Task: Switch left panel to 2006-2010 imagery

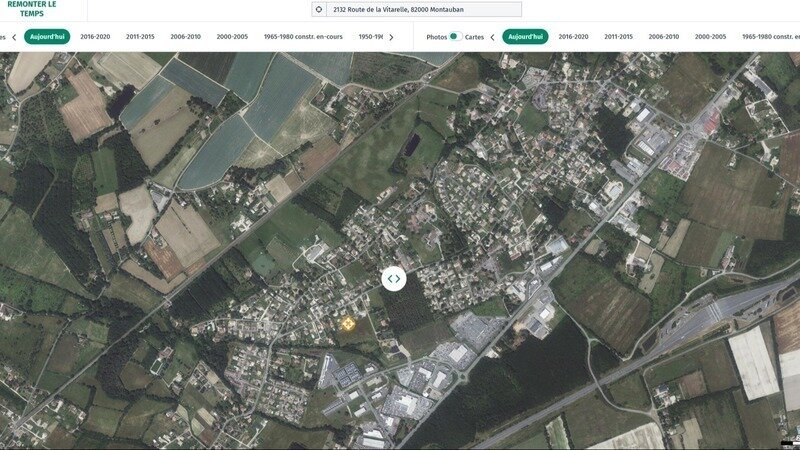Action: (x=185, y=37)
